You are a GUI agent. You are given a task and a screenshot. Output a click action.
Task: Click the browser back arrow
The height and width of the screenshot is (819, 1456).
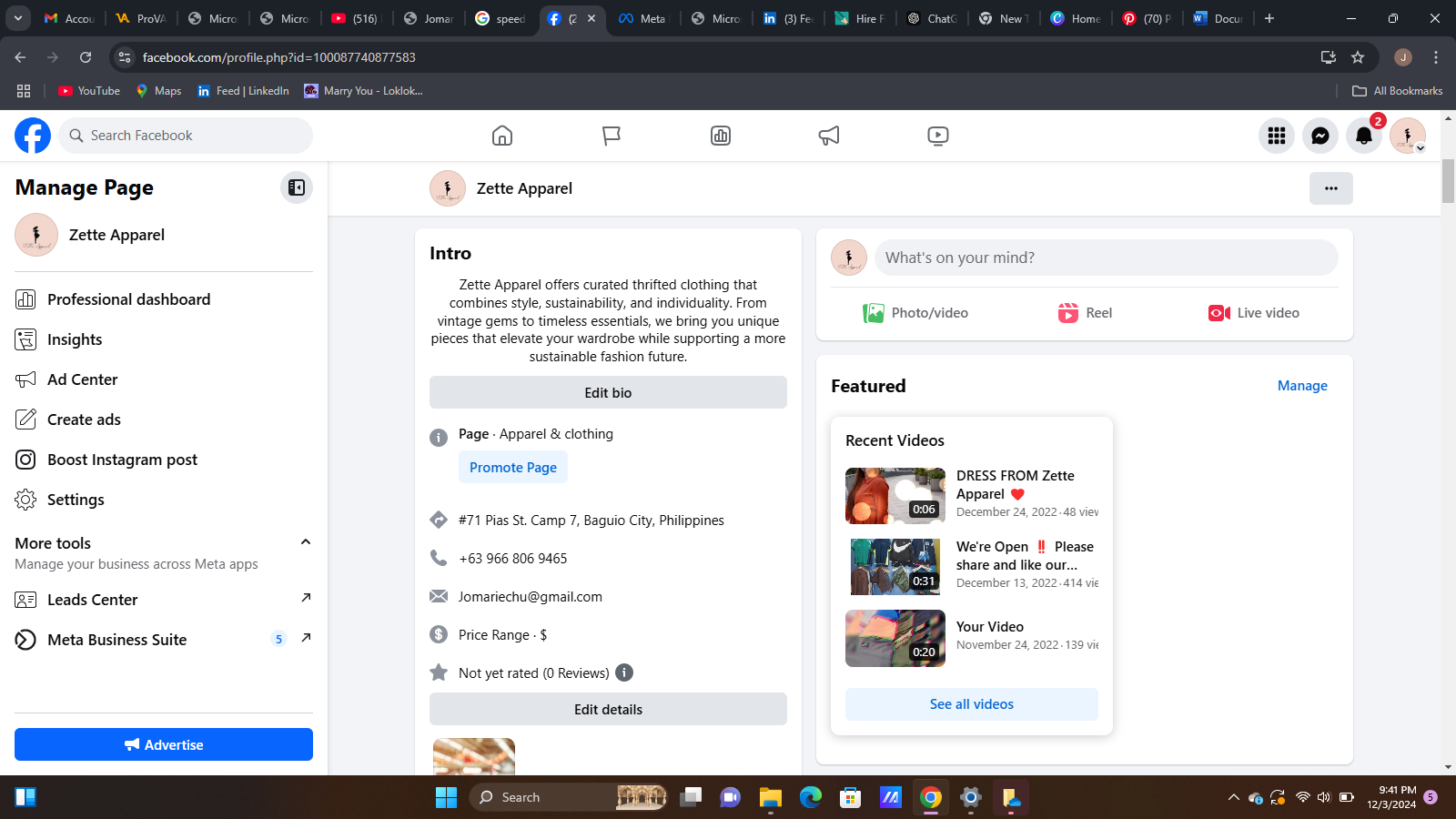coord(20,57)
